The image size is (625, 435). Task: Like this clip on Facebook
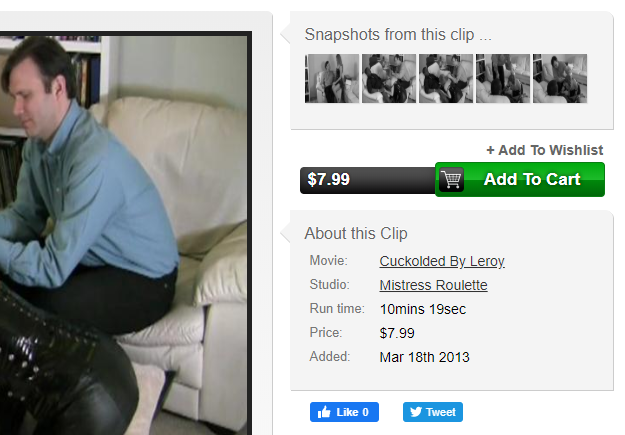[344, 412]
